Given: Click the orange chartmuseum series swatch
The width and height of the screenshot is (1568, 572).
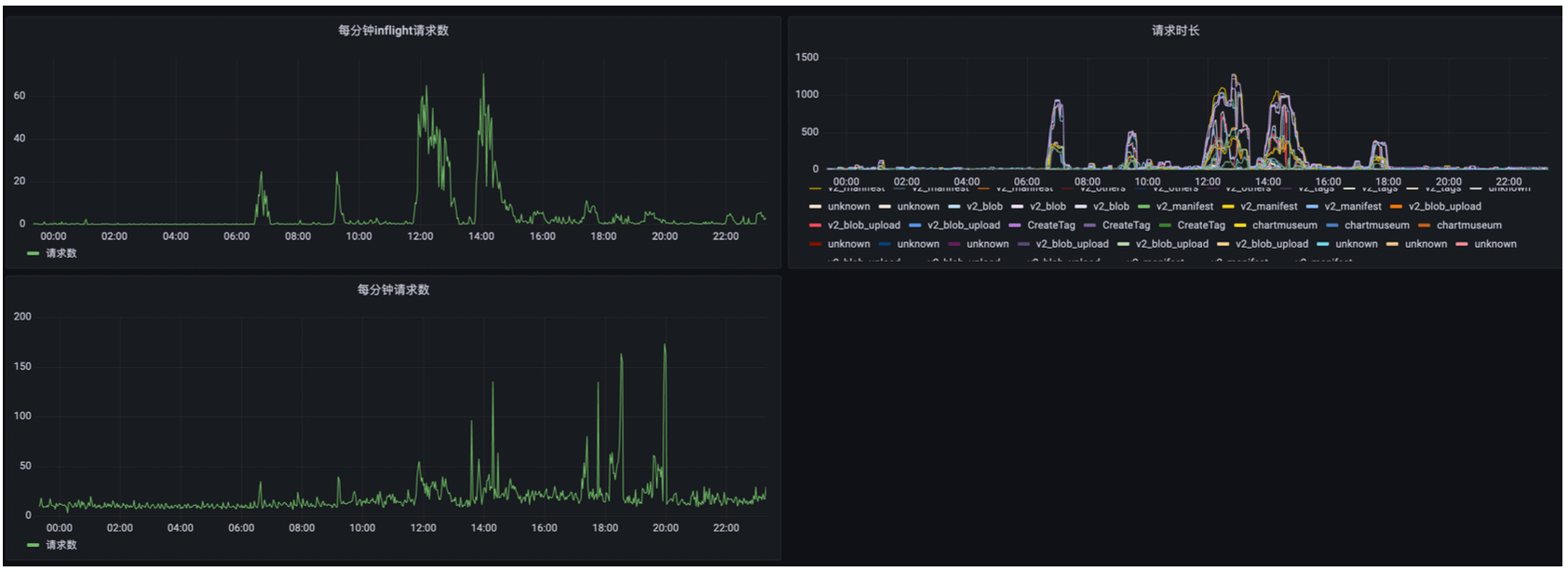Looking at the screenshot, I should [x=1424, y=225].
